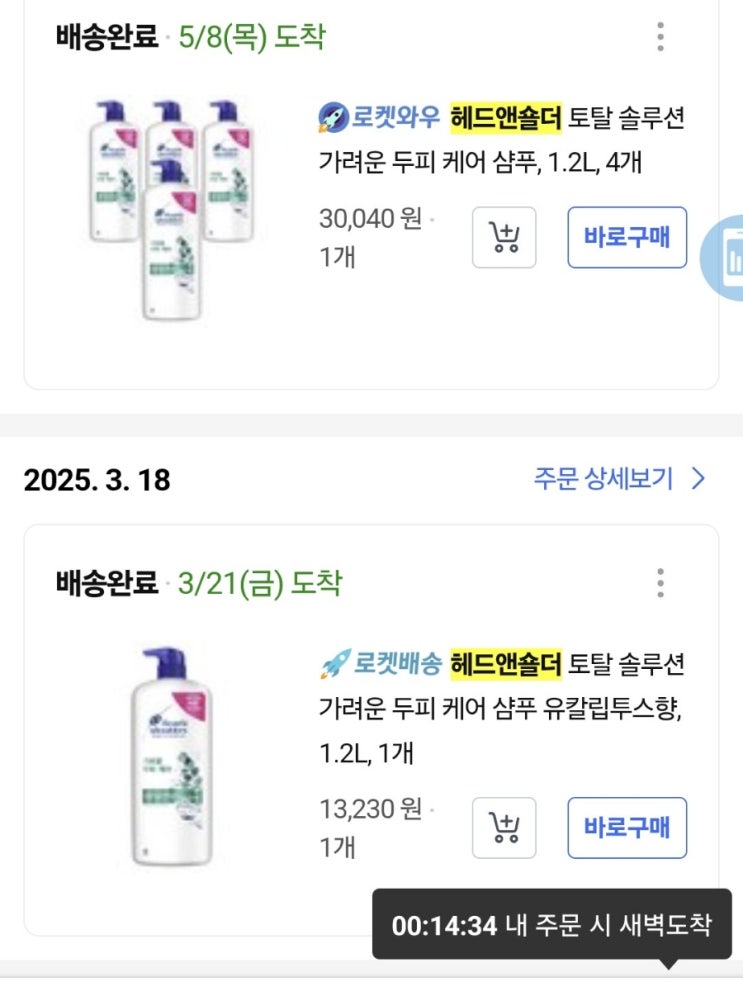The height and width of the screenshot is (982, 743).
Task: Click the chevron arrow next to 주문 상세보기
Action: tap(698, 478)
